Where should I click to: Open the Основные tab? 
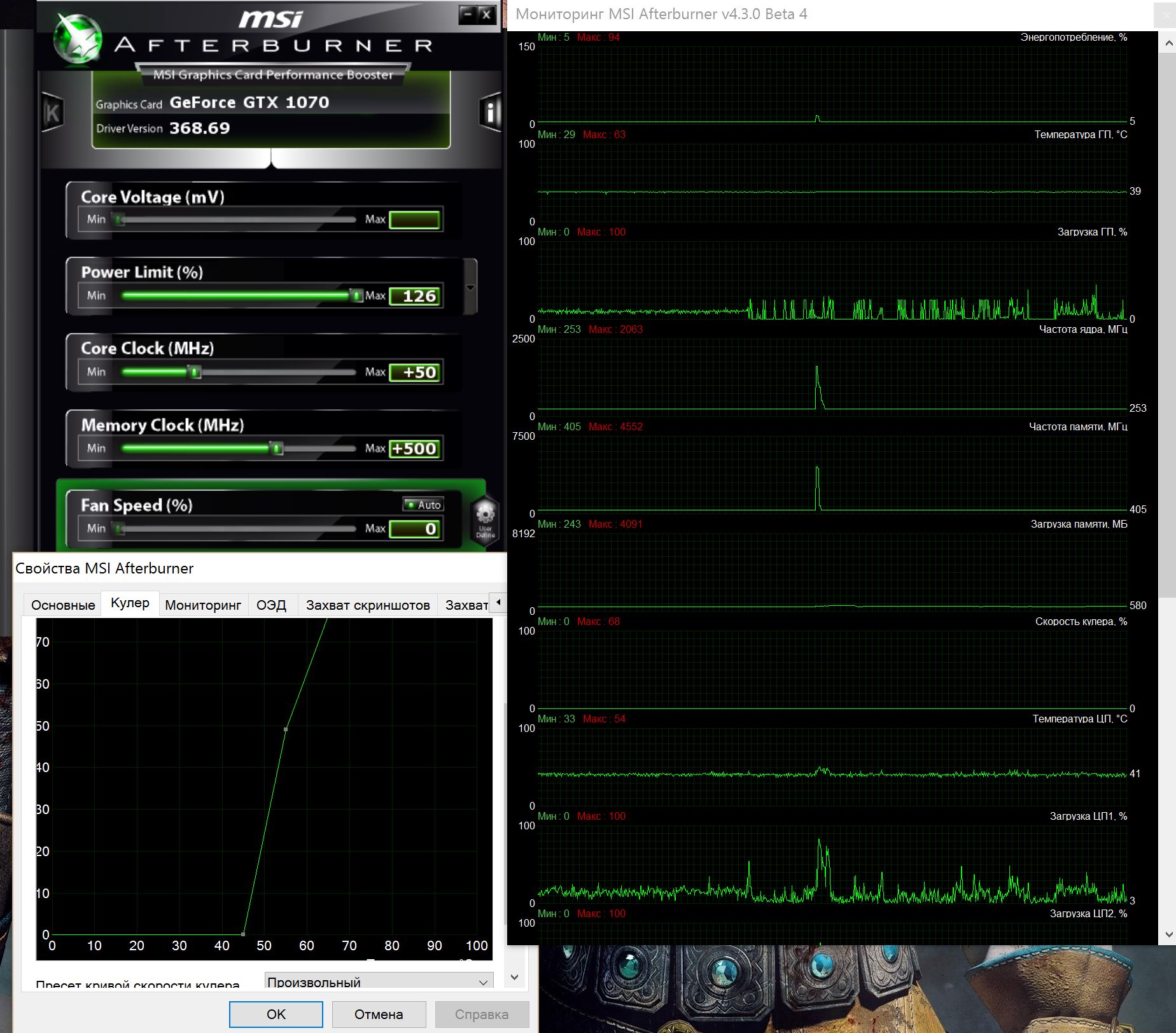coord(63,605)
